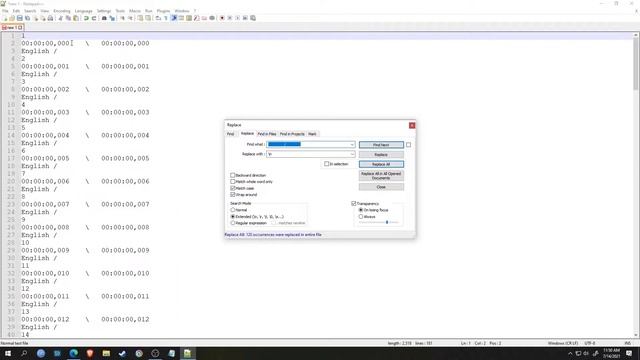640x360 pixels.
Task: Select Always transparency option
Action: [x=361, y=216]
